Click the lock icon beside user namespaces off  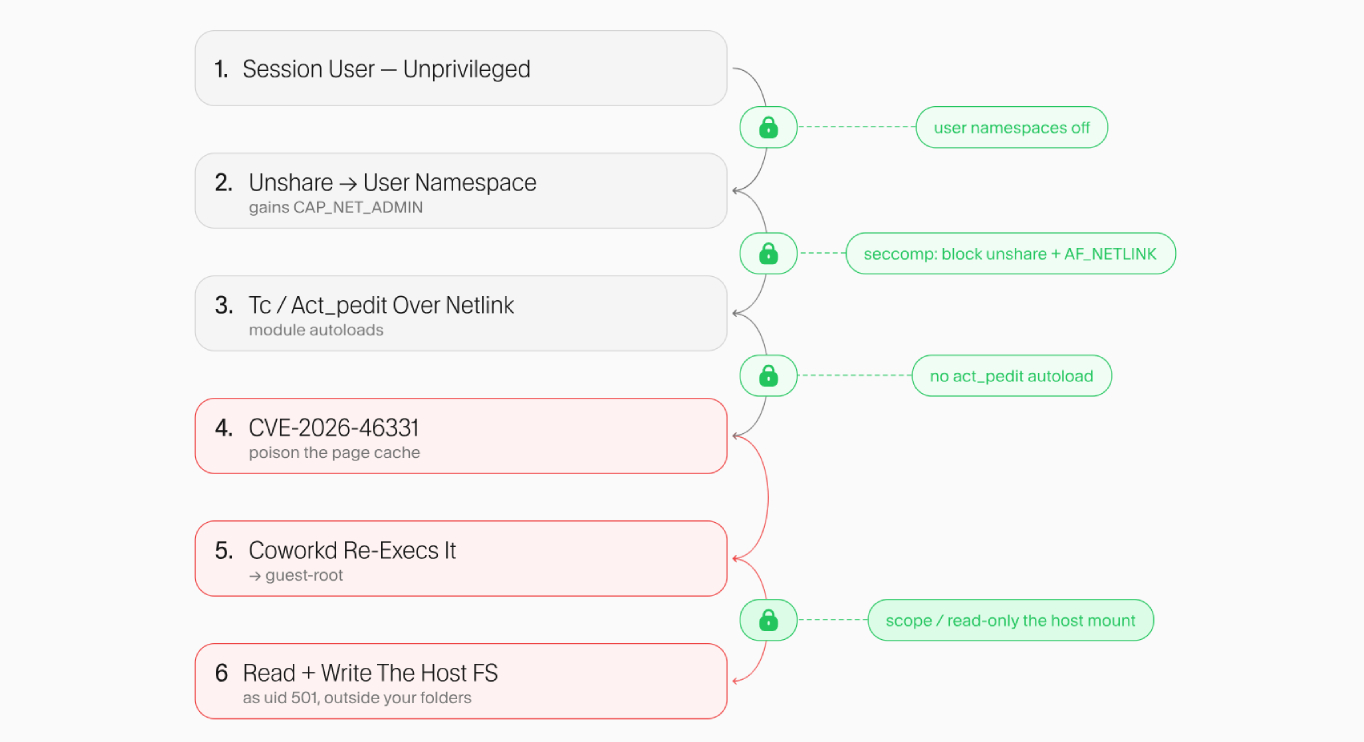[x=768, y=127]
